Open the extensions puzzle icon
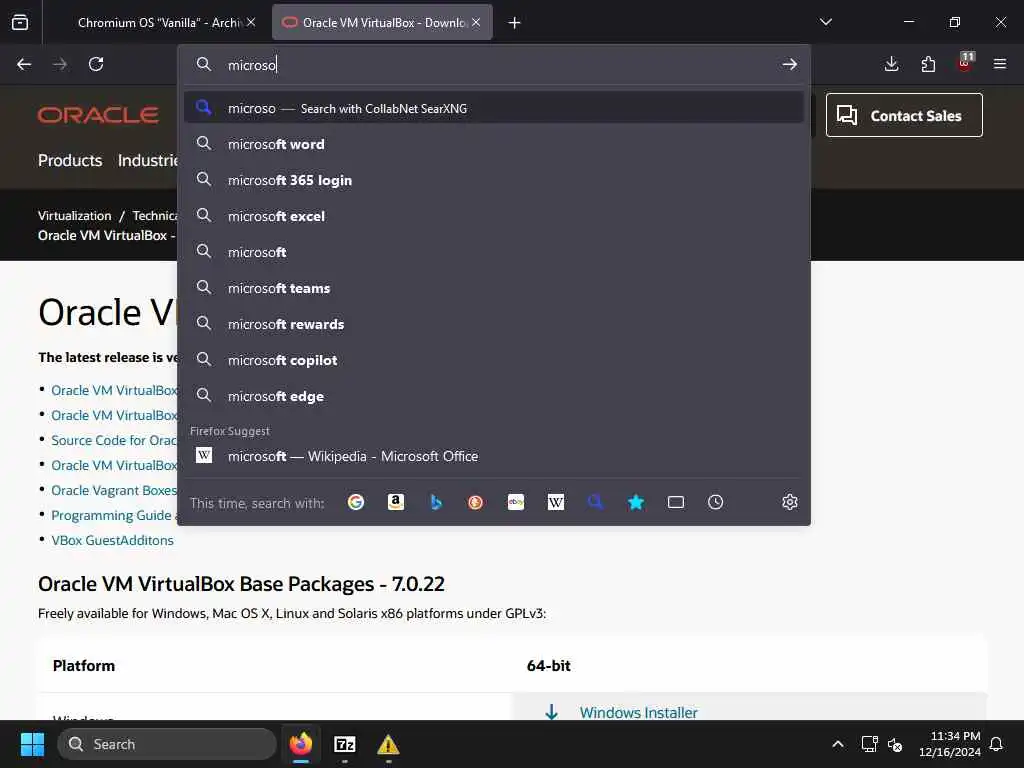 tap(928, 64)
